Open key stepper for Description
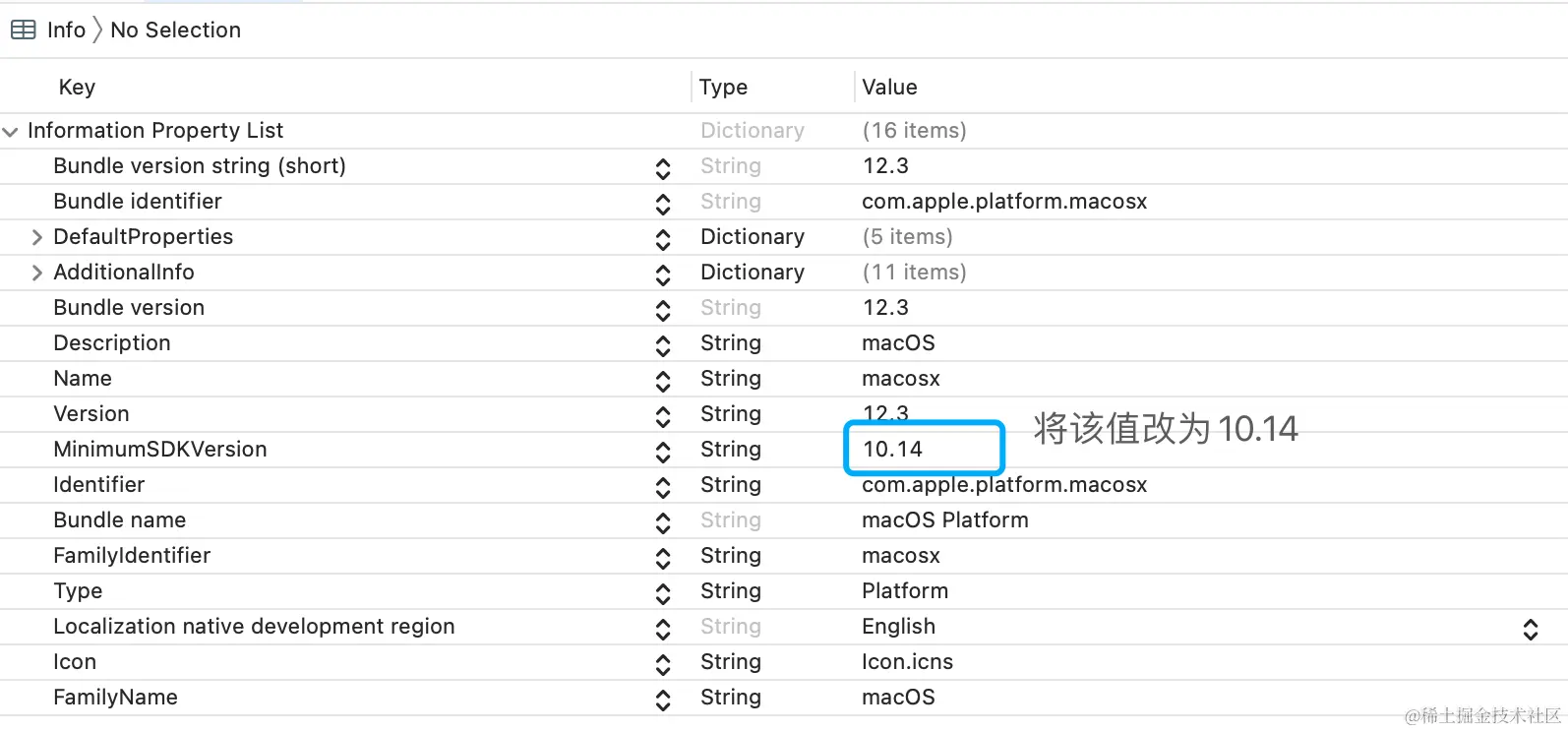Screen dimensions: 1568x732 [x=663, y=345]
